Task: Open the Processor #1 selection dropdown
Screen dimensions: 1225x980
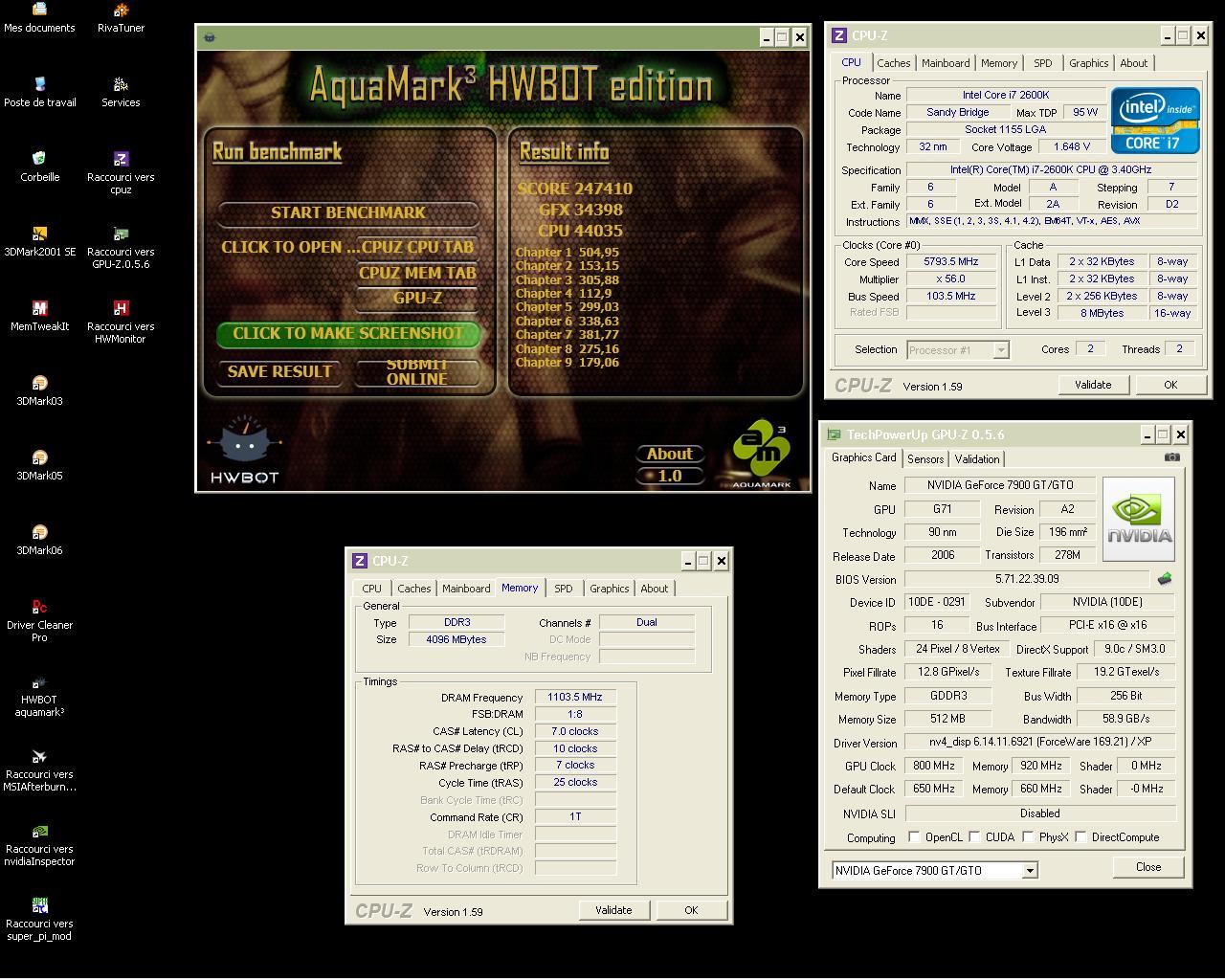Action: (958, 349)
